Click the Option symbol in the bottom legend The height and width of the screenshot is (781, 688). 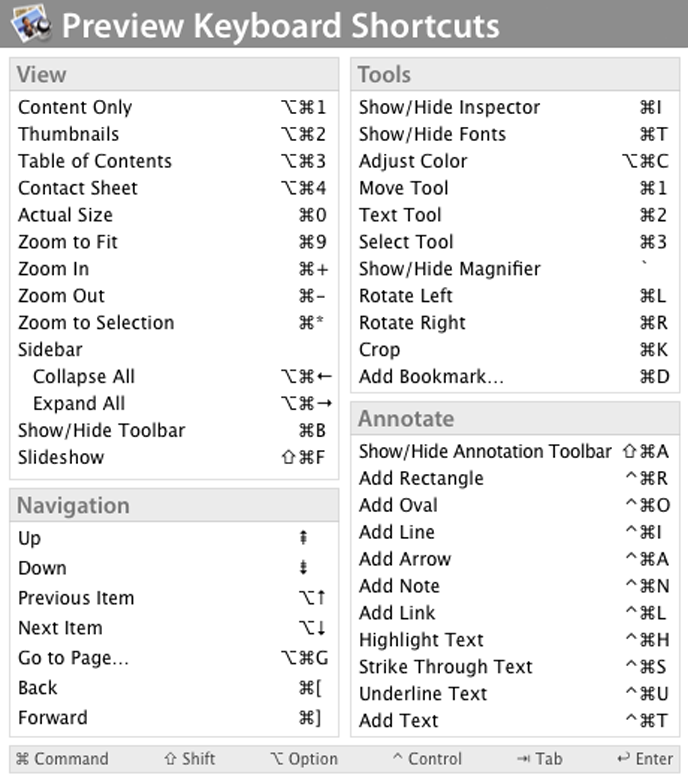pos(277,759)
